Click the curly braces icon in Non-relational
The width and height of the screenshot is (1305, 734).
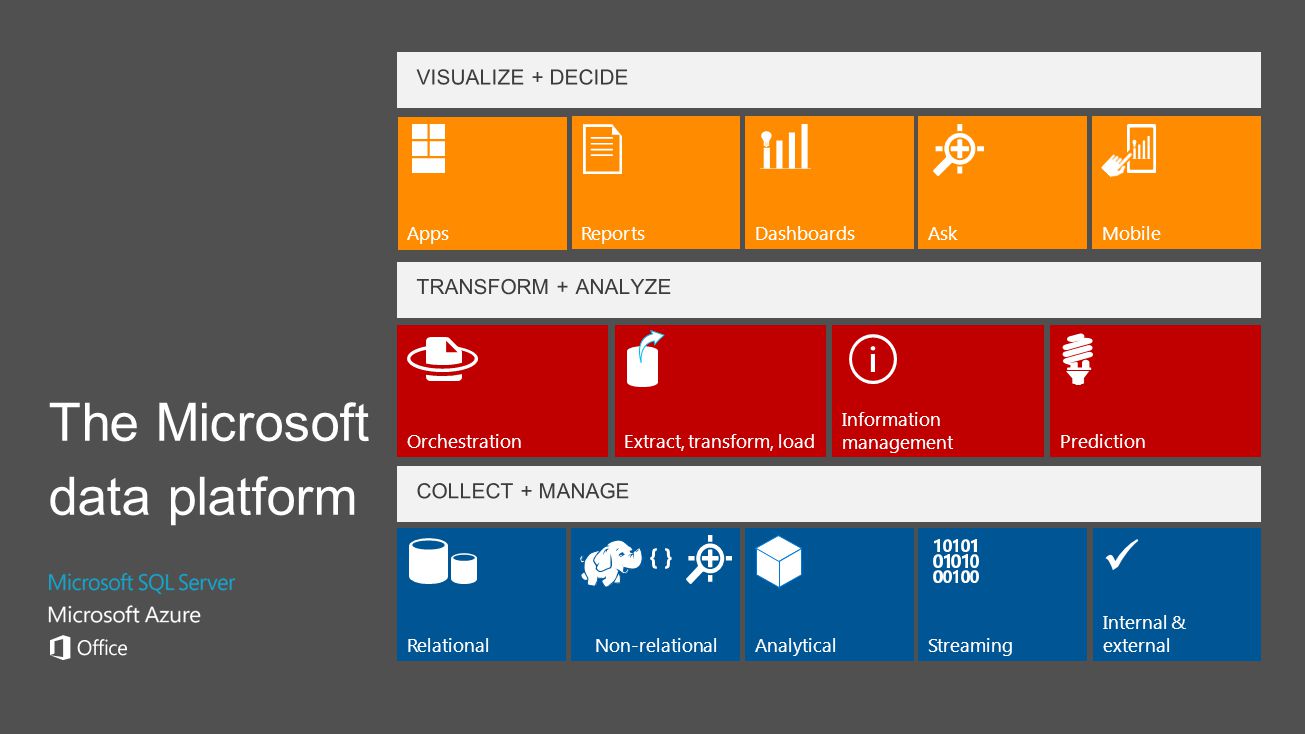coord(661,558)
